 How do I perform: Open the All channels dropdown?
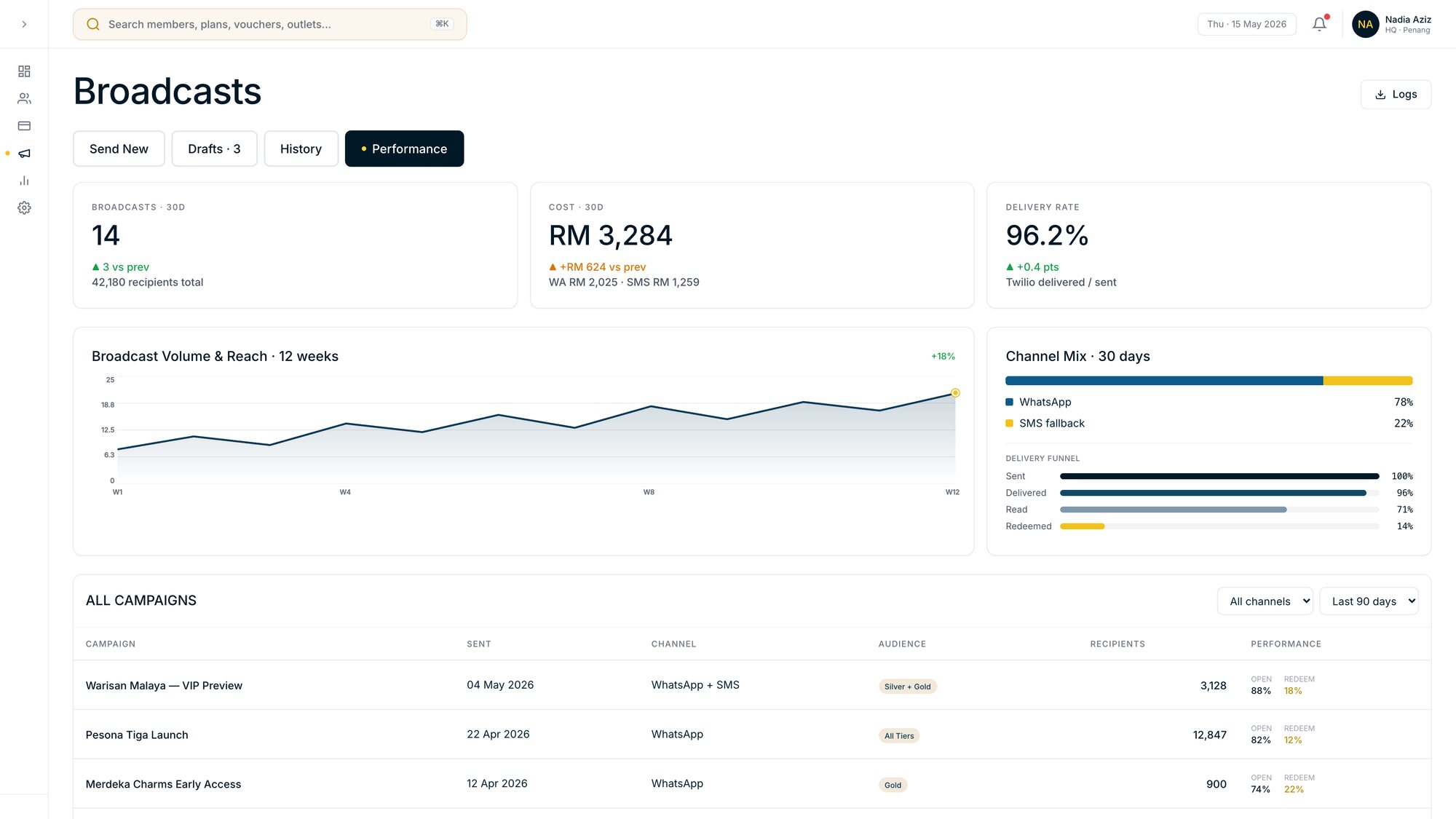point(1265,601)
